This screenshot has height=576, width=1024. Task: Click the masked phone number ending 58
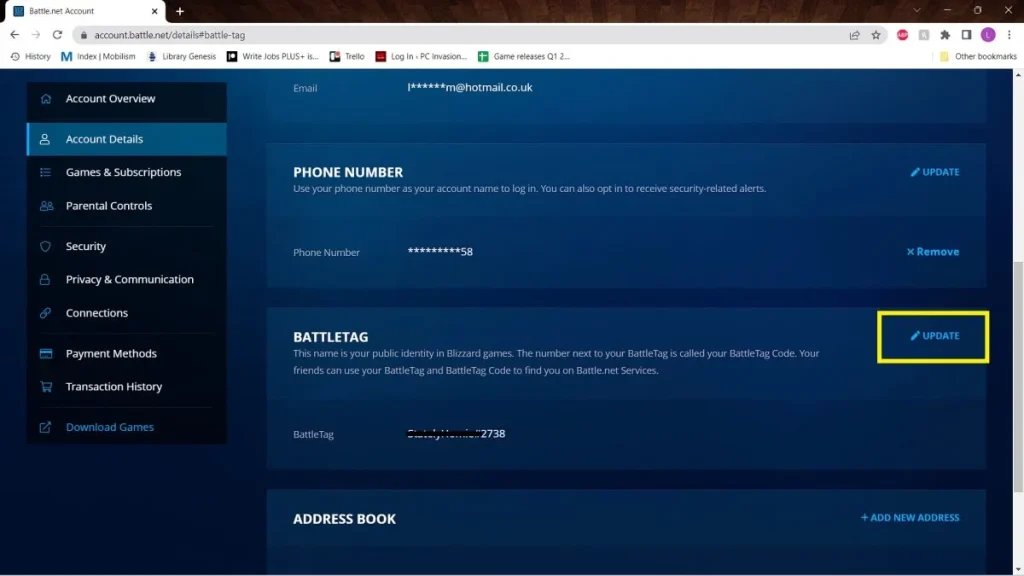tap(440, 251)
